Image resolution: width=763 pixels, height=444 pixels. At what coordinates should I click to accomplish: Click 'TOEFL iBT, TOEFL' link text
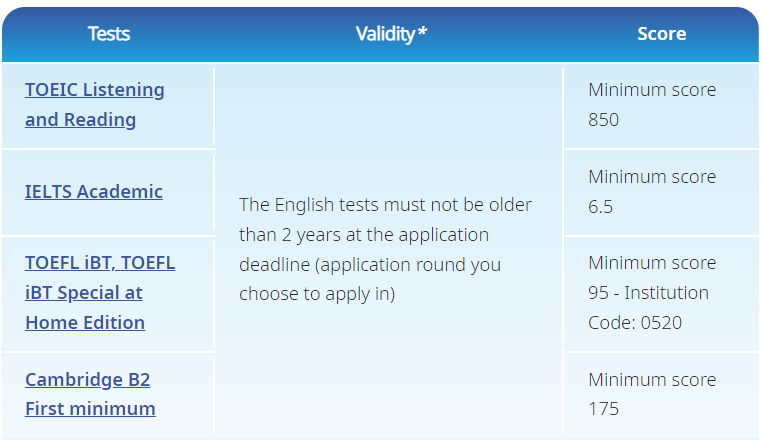(x=100, y=262)
